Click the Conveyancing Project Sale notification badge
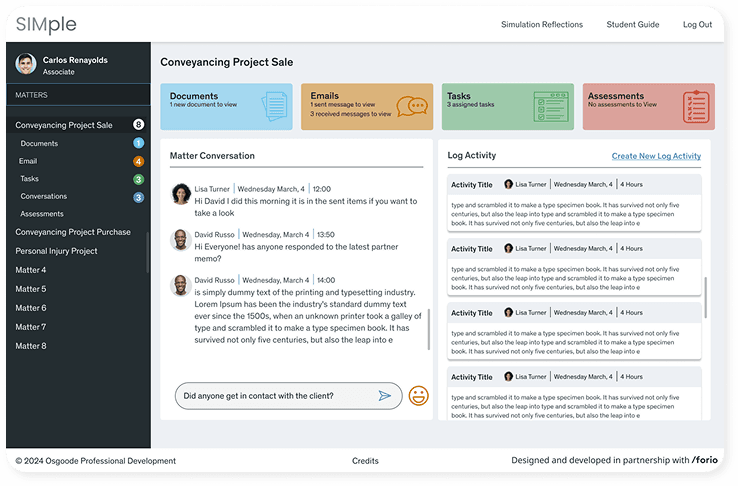 coord(138,125)
